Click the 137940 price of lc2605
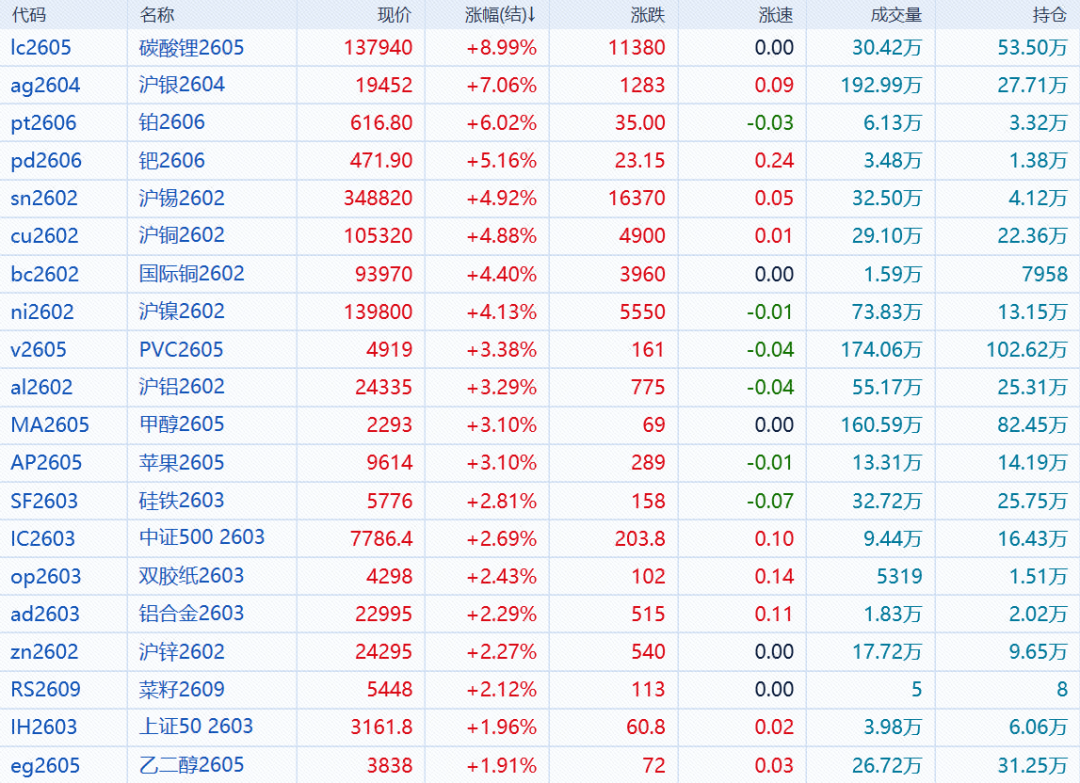1080x783 pixels. click(378, 48)
